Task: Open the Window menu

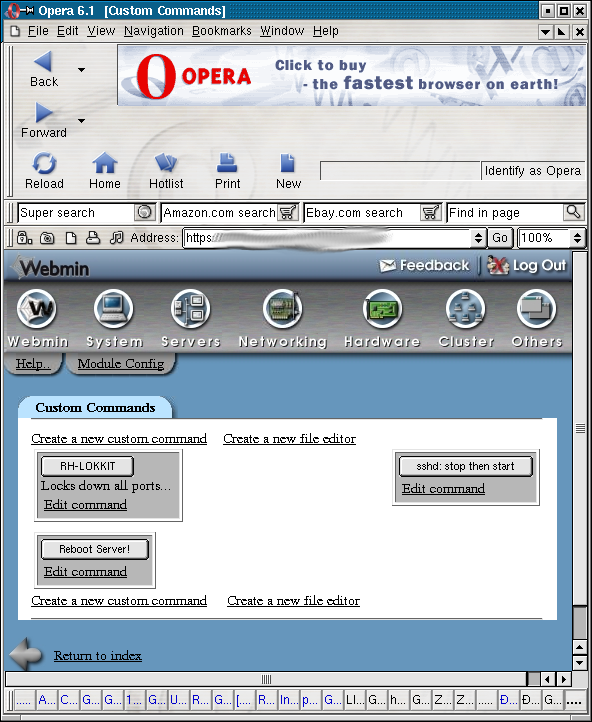Action: point(282,31)
